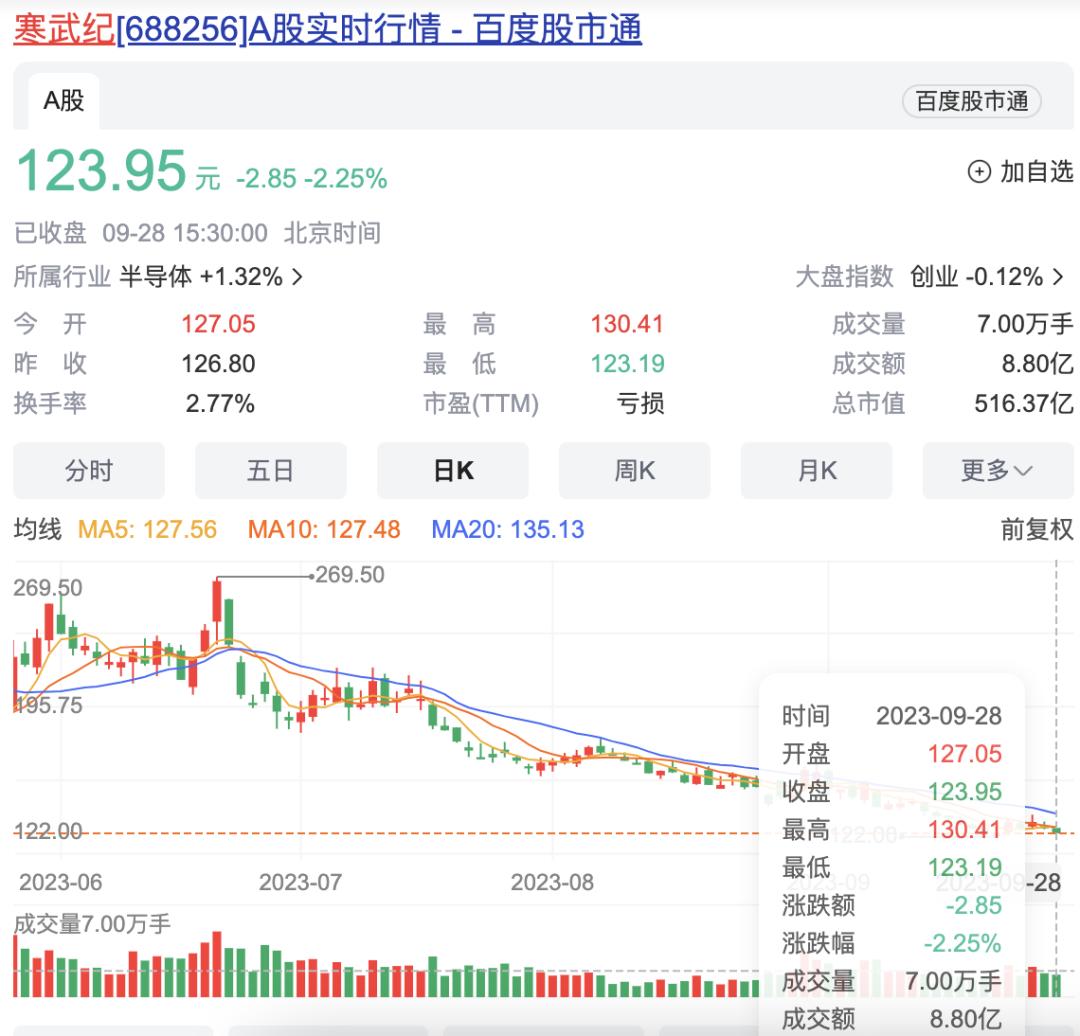Switch to the 月K chart tab
Image resolution: width=1080 pixels, height=1036 pixels.
click(816, 471)
